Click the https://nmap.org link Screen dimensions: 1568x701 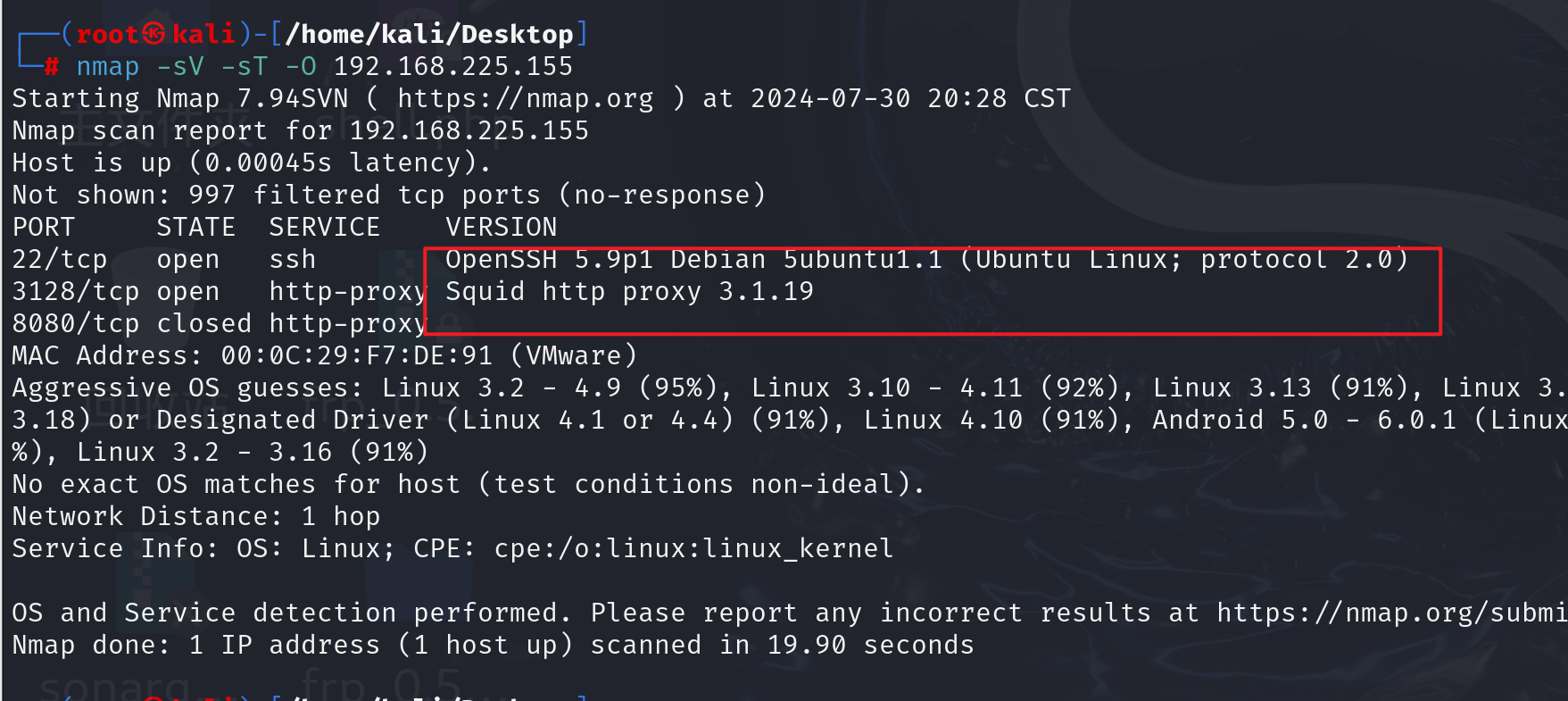click(x=525, y=98)
